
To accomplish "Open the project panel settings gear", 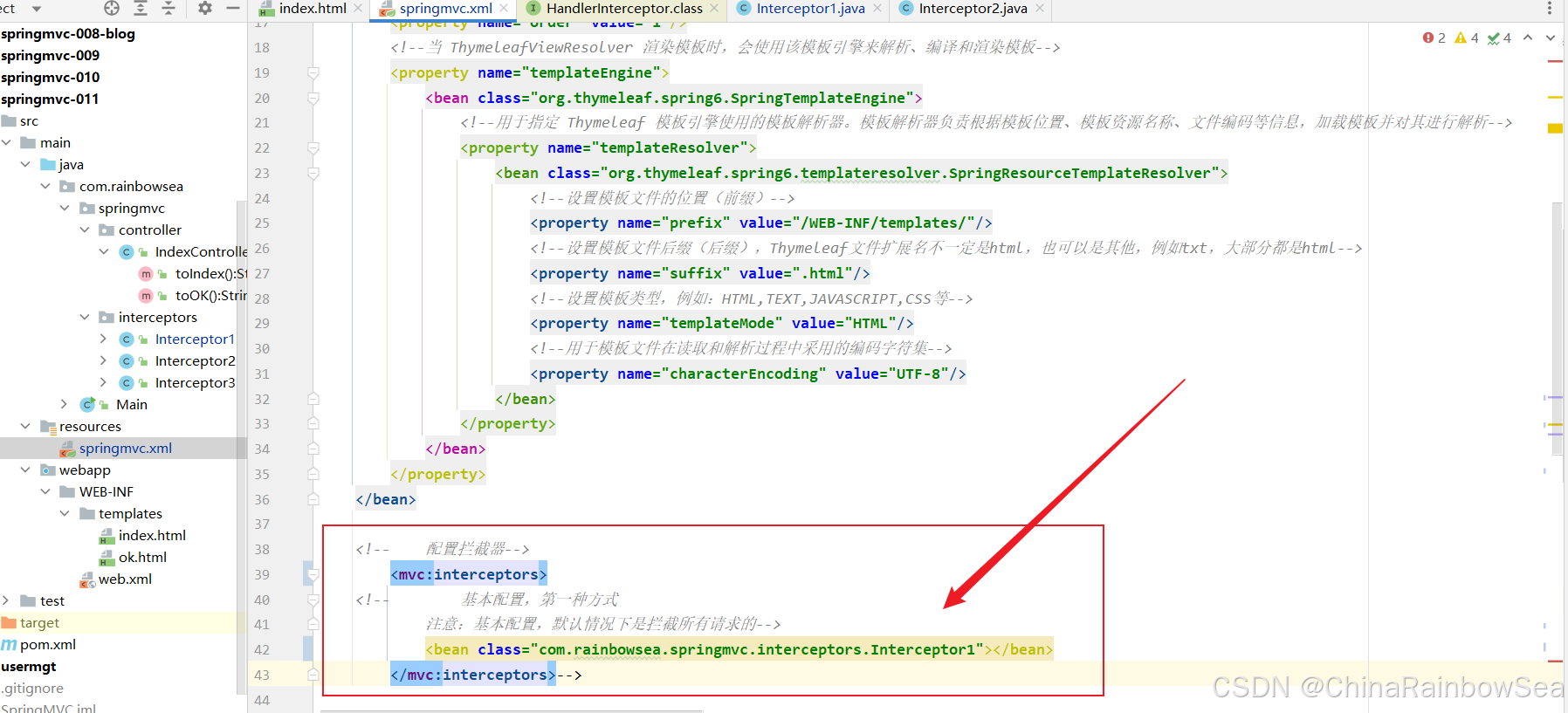I will pyautogui.click(x=205, y=8).
